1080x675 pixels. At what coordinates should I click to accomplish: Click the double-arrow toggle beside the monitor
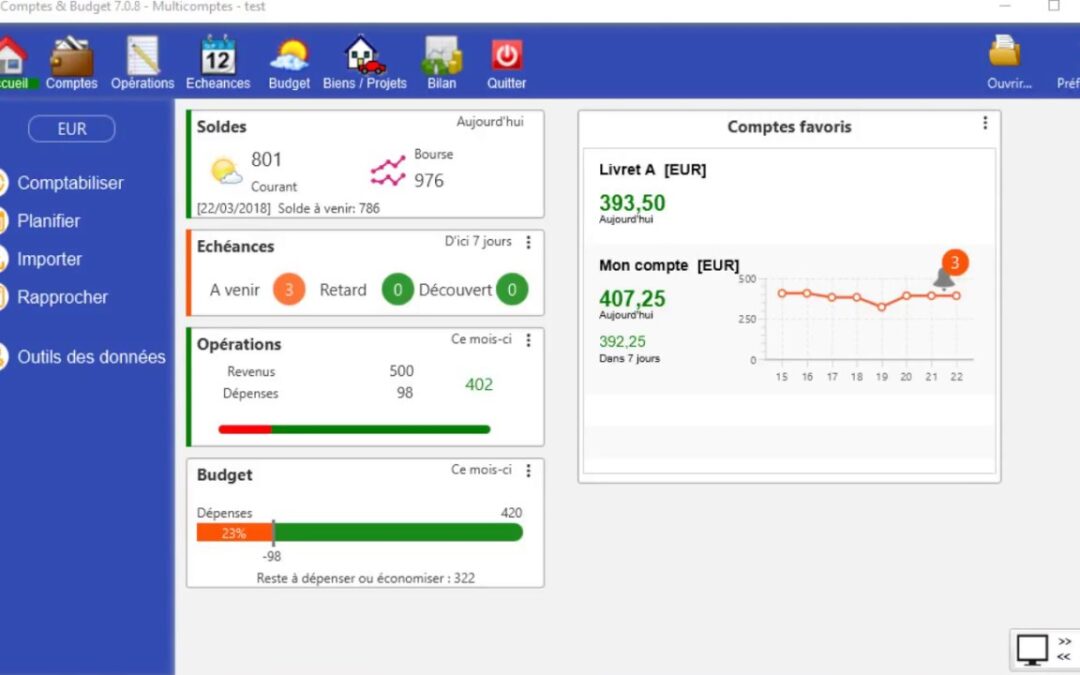1064,649
